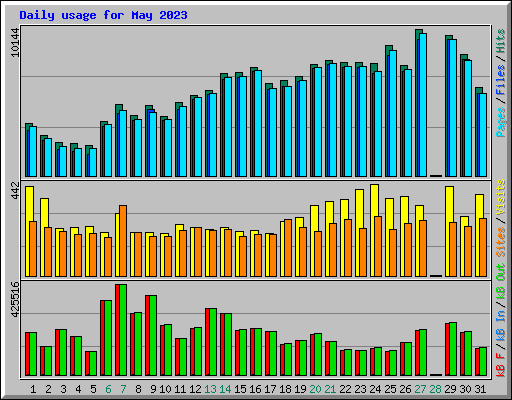Click green weekend day 27 label

[420, 389]
